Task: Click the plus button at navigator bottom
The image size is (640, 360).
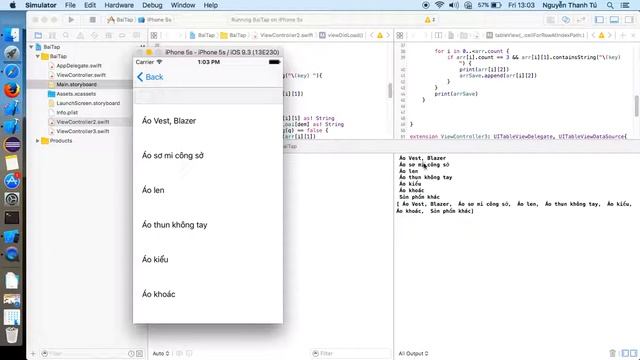Action: click(33, 353)
